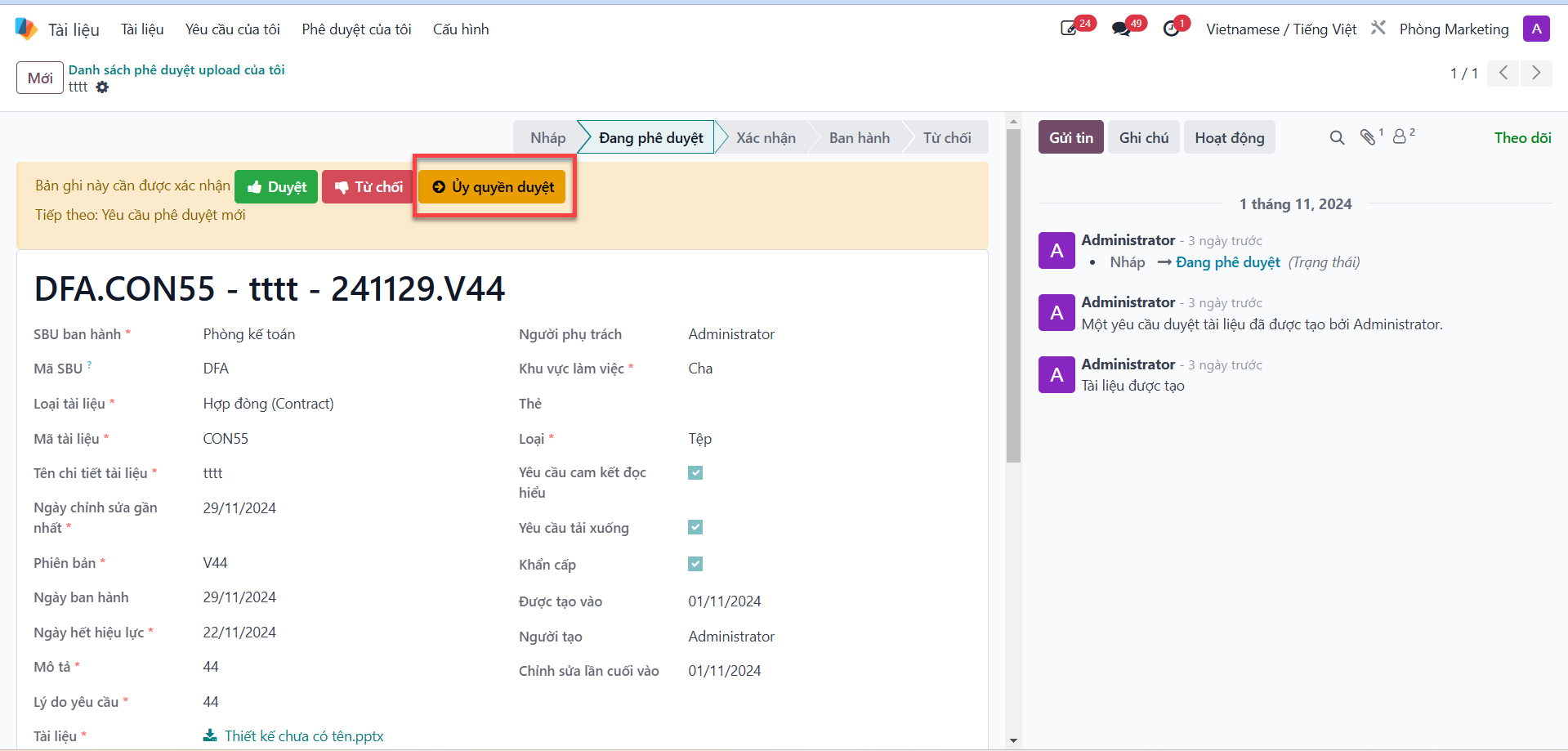The image size is (1568, 751).
Task: Open the paperclip attachments icon
Action: pyautogui.click(x=1368, y=137)
